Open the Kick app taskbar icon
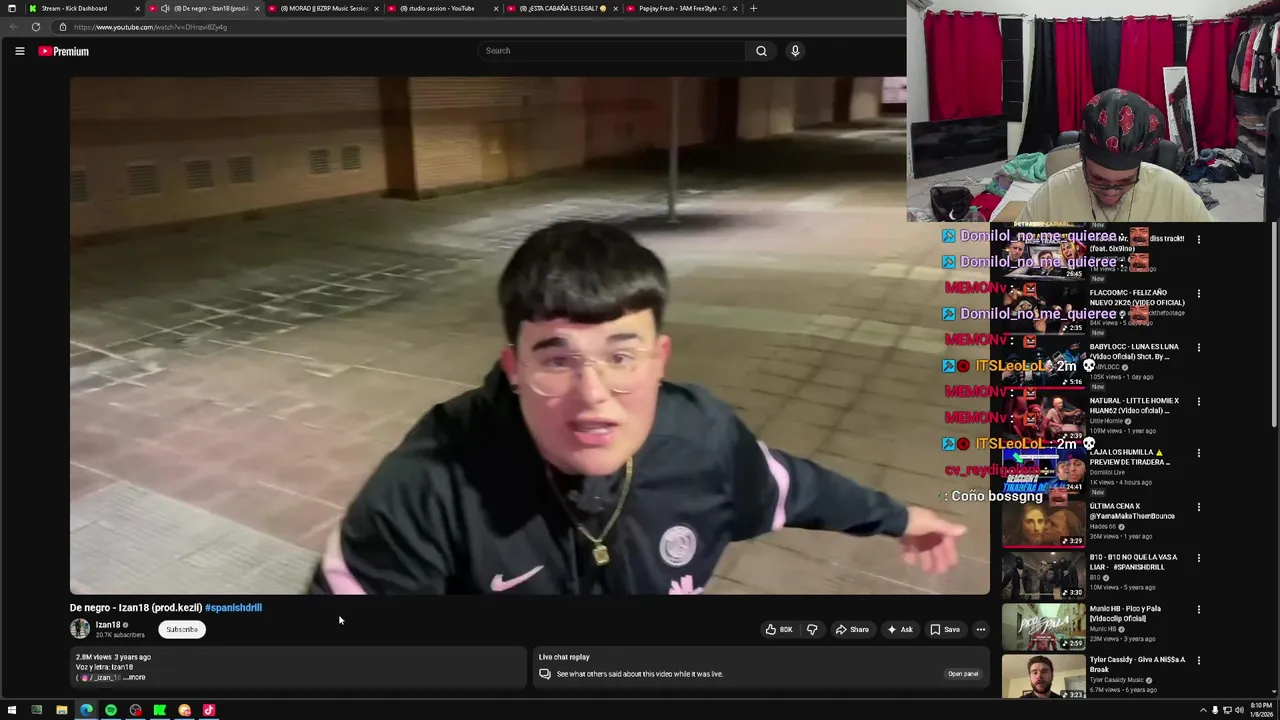Viewport: 1280px width, 720px height. 160,710
